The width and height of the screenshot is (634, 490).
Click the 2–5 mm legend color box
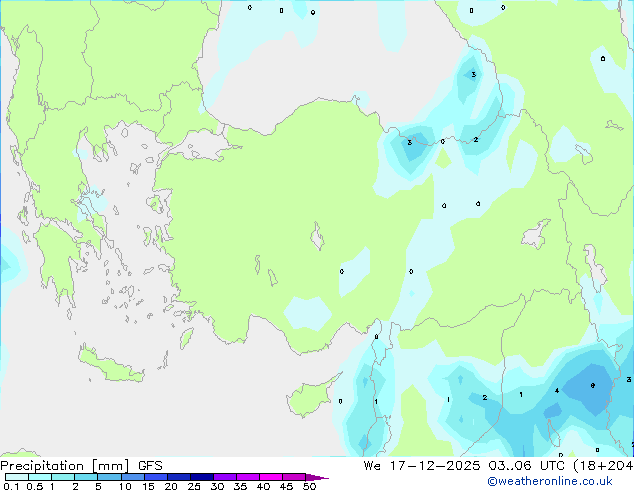click(86, 477)
